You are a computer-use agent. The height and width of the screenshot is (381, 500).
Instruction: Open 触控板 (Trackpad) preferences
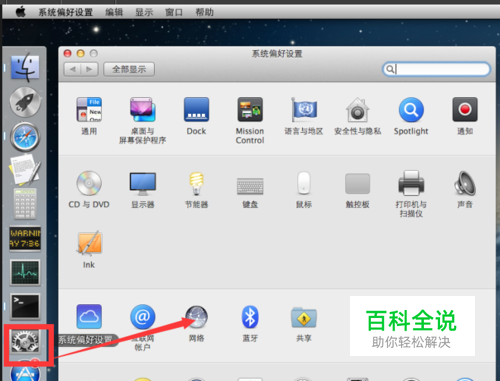coord(357,183)
